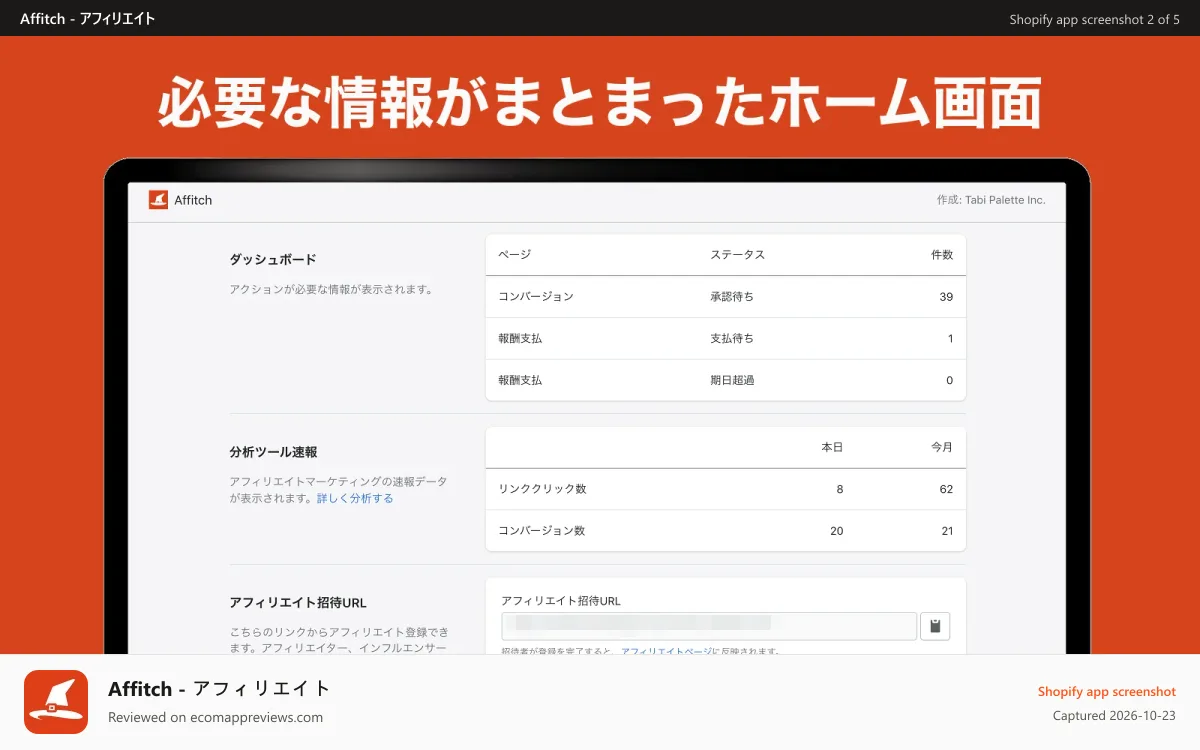Click the ページ column header
Viewport: 1200px width, 750px height.
pos(515,255)
